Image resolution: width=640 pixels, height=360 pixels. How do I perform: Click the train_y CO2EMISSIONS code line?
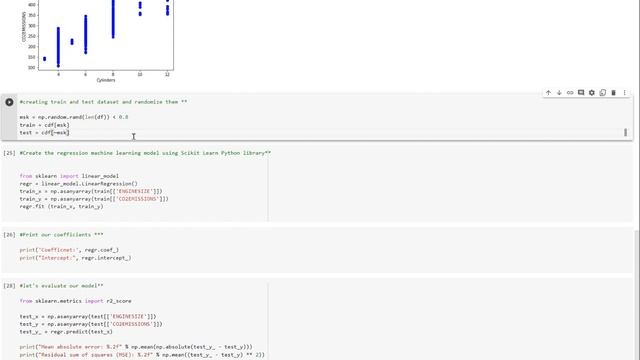point(94,199)
